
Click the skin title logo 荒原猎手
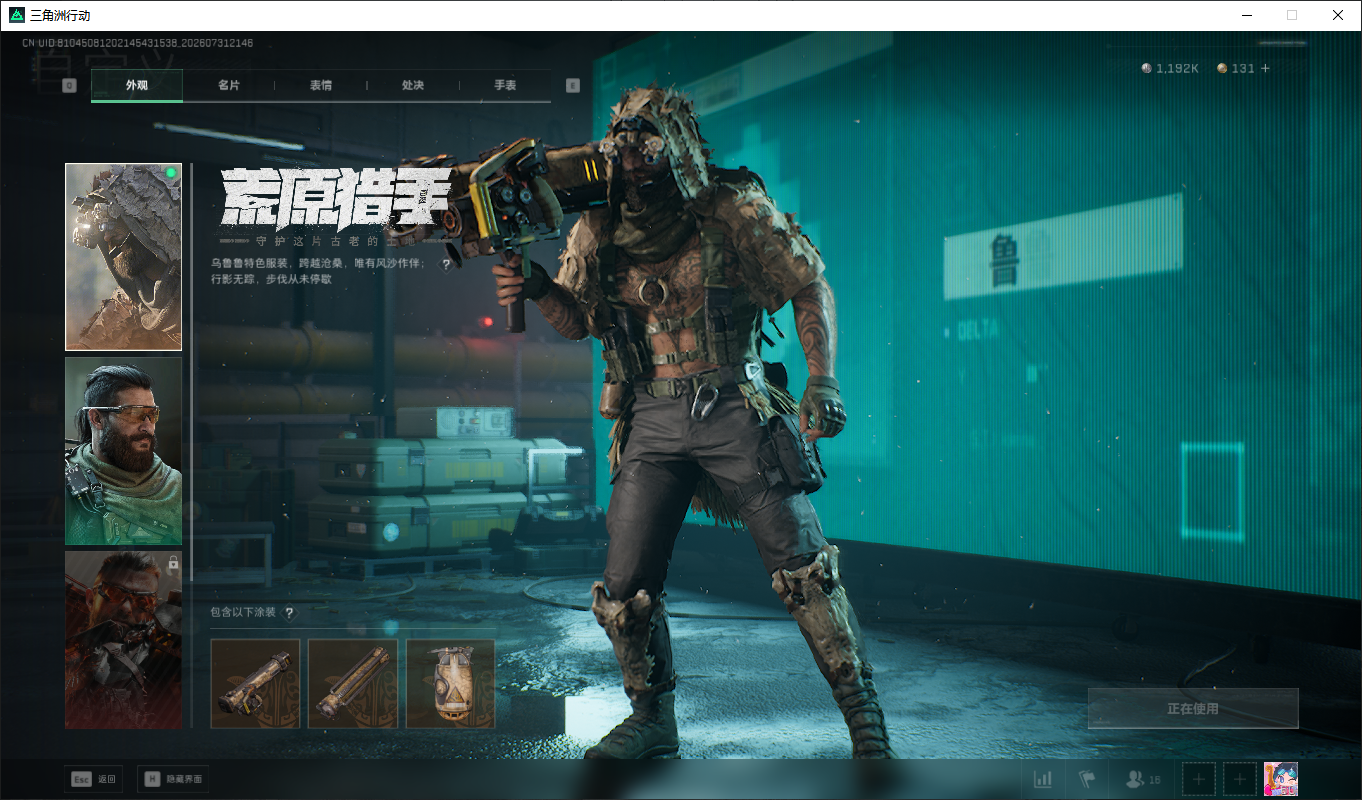click(335, 197)
